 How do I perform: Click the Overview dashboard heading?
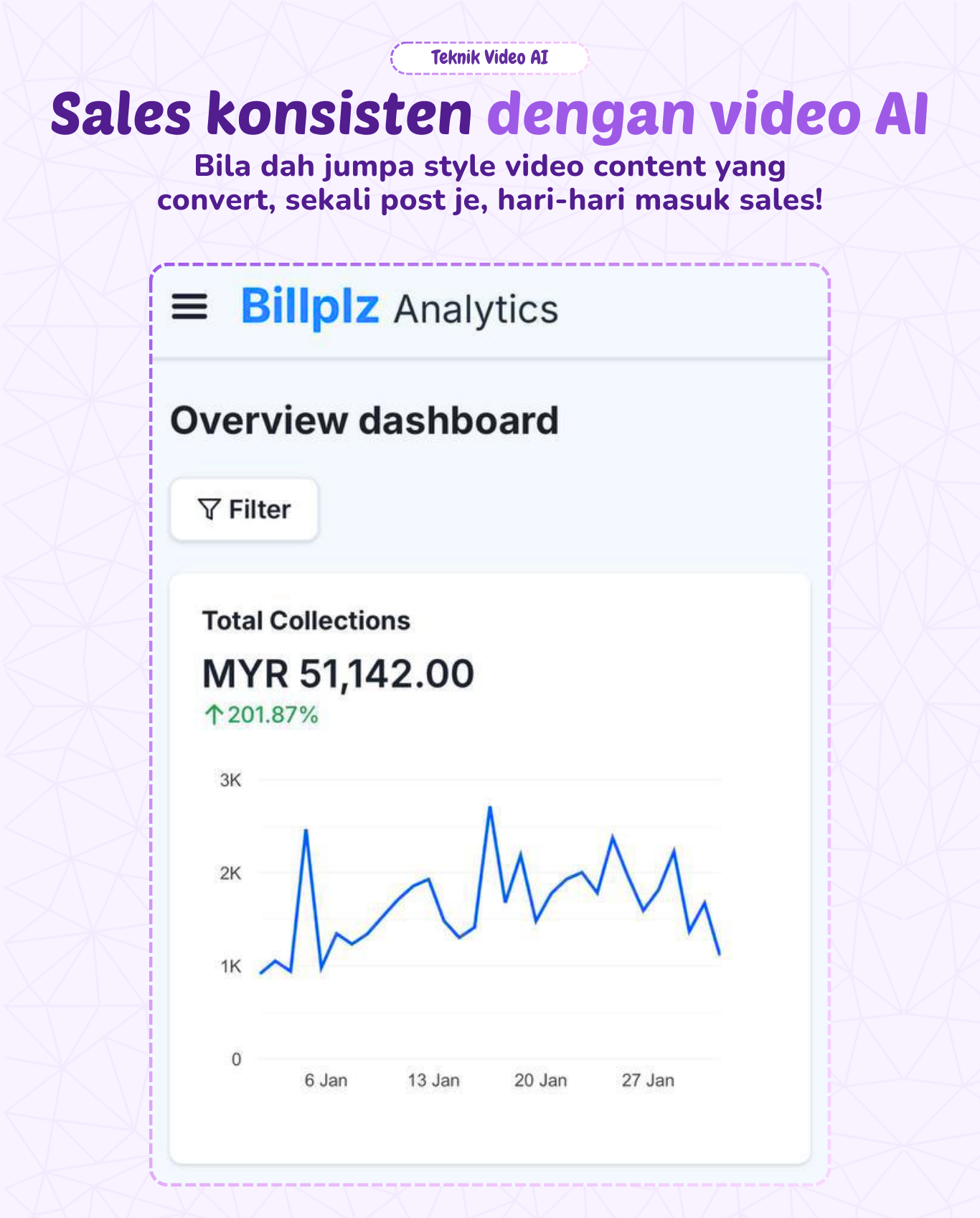364,421
